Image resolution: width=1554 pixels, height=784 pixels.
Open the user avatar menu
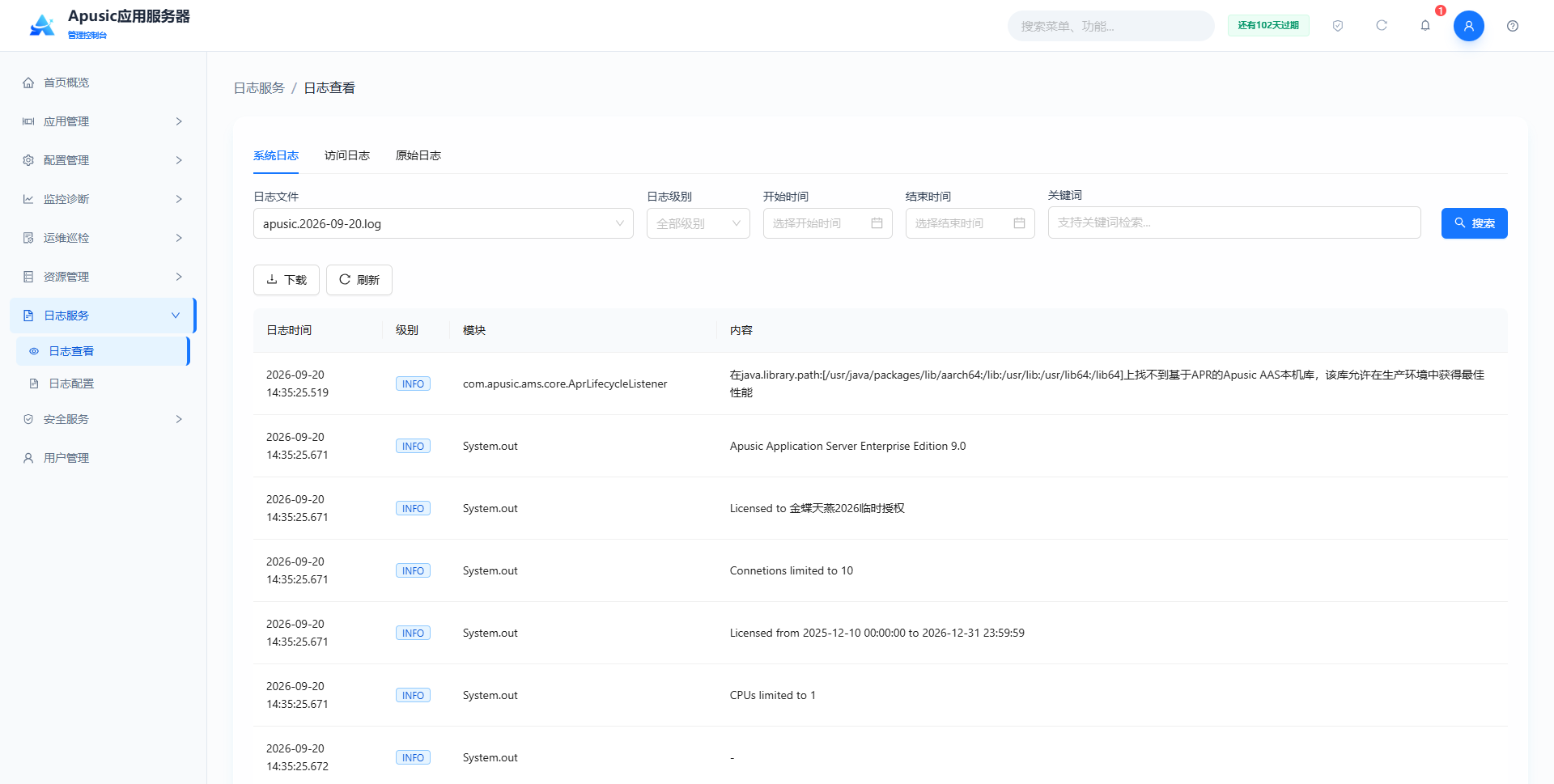pos(1469,26)
